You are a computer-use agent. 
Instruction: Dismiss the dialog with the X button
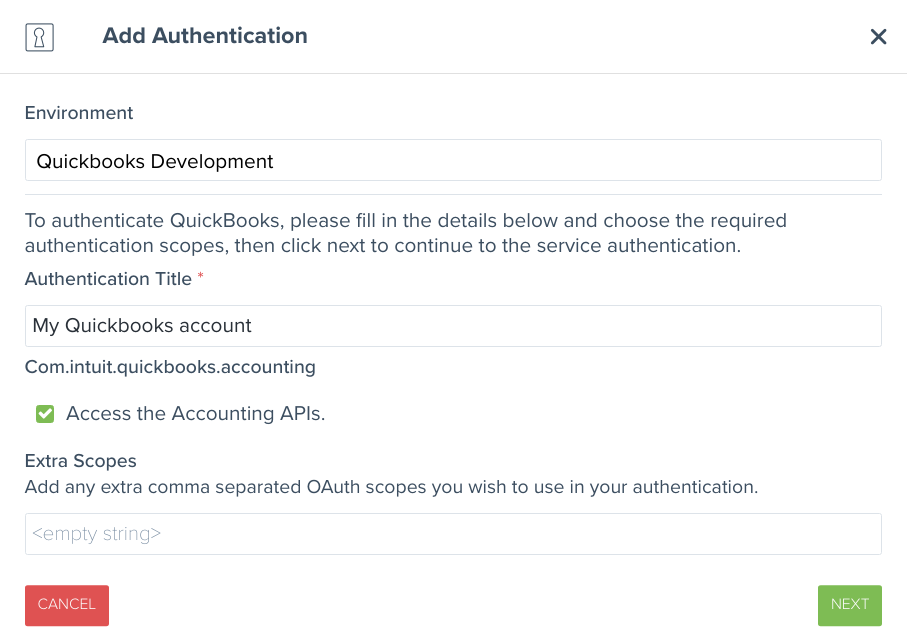tap(878, 36)
